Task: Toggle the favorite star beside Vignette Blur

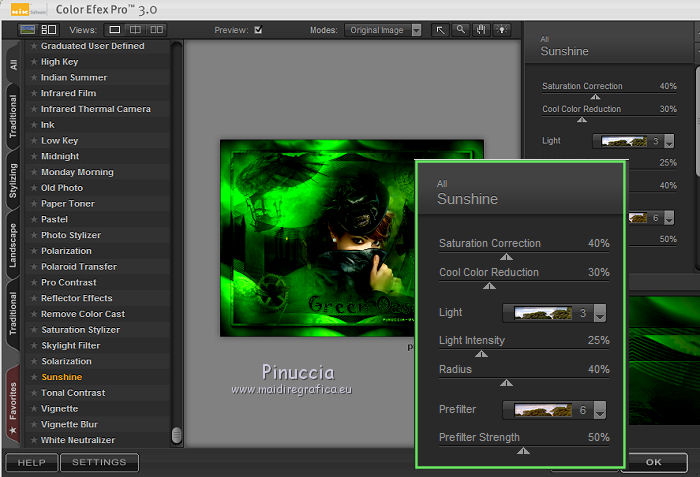Action: click(33, 424)
